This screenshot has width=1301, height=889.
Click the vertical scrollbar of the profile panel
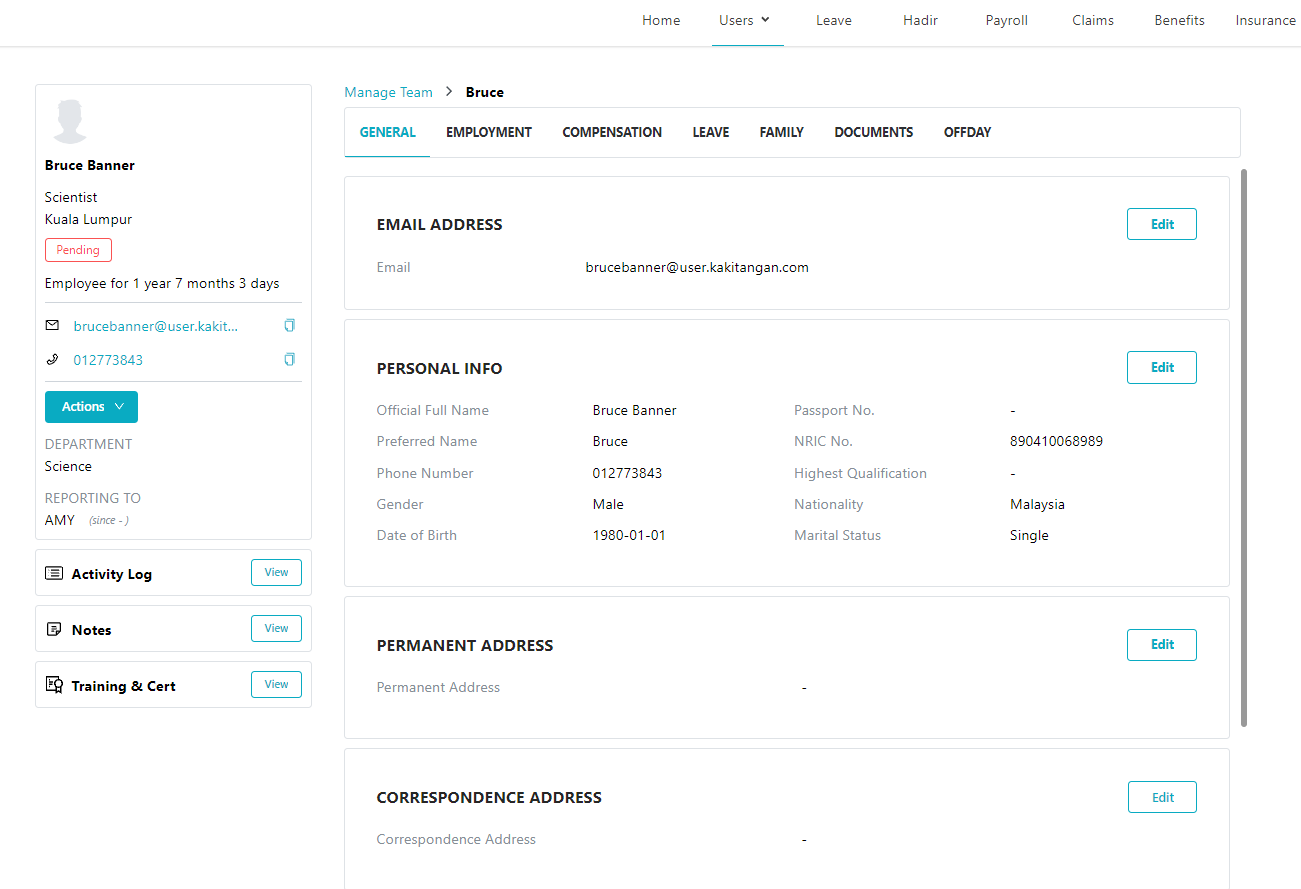[x=1244, y=447]
